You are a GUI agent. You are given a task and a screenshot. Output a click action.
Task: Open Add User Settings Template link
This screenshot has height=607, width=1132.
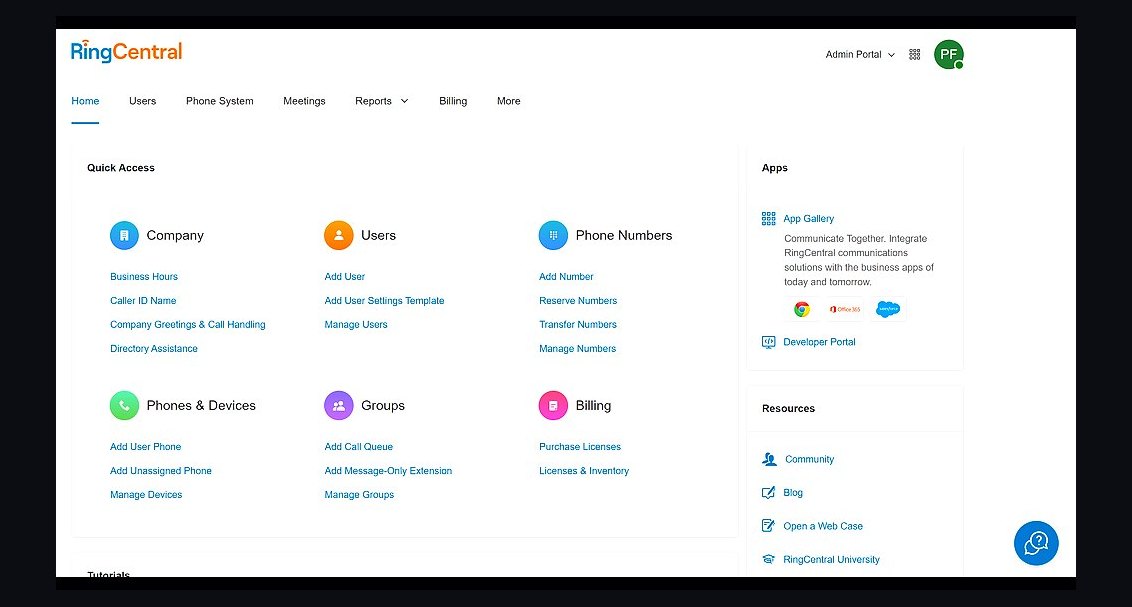(384, 300)
